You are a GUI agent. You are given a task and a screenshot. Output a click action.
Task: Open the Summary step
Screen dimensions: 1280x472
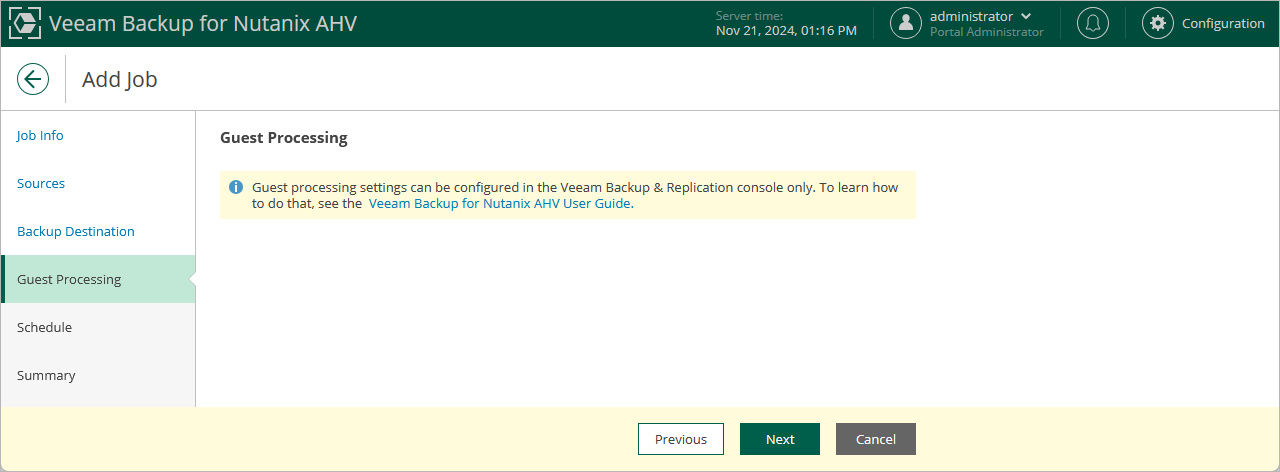[46, 375]
